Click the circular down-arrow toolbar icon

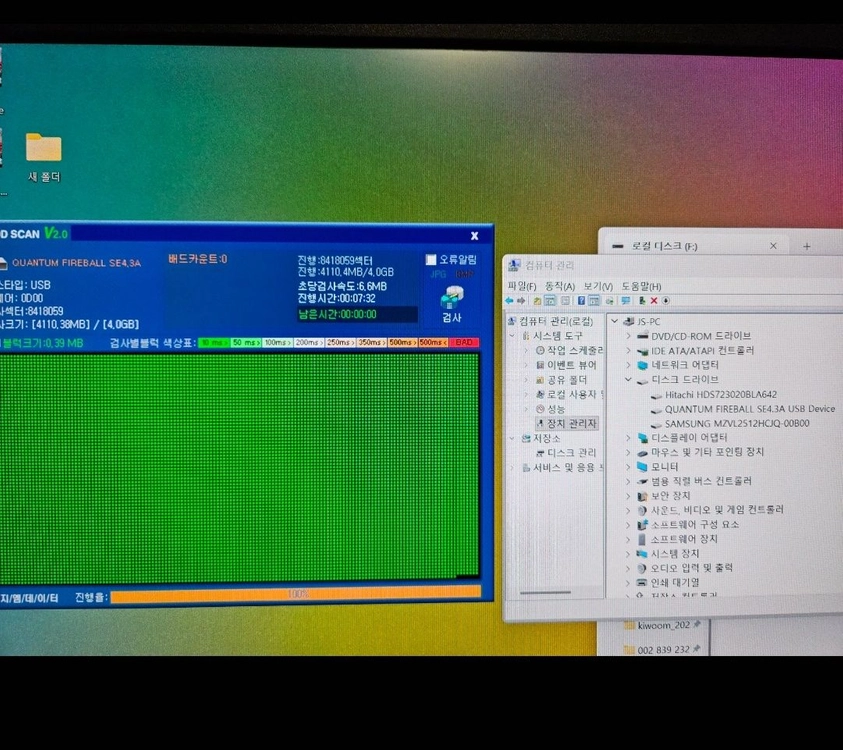(666, 301)
